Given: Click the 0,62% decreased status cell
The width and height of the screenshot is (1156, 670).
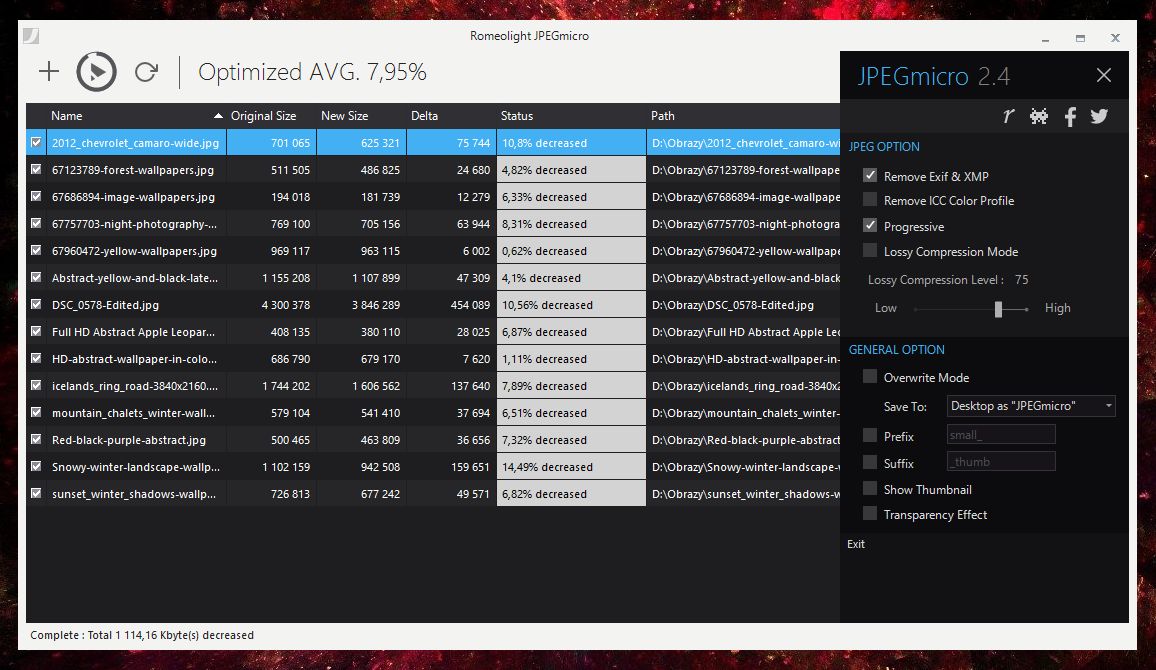Looking at the screenshot, I should tap(571, 251).
